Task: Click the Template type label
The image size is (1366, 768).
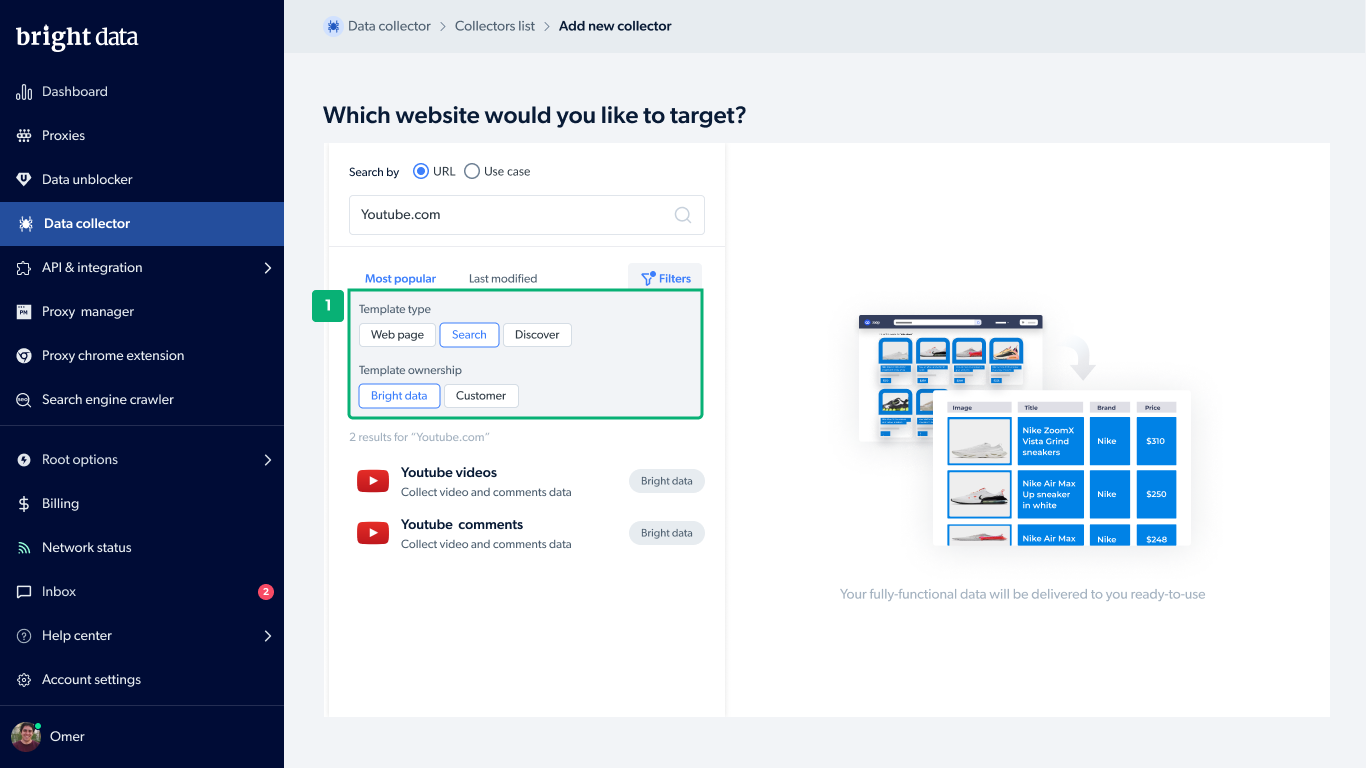Action: [x=395, y=310]
